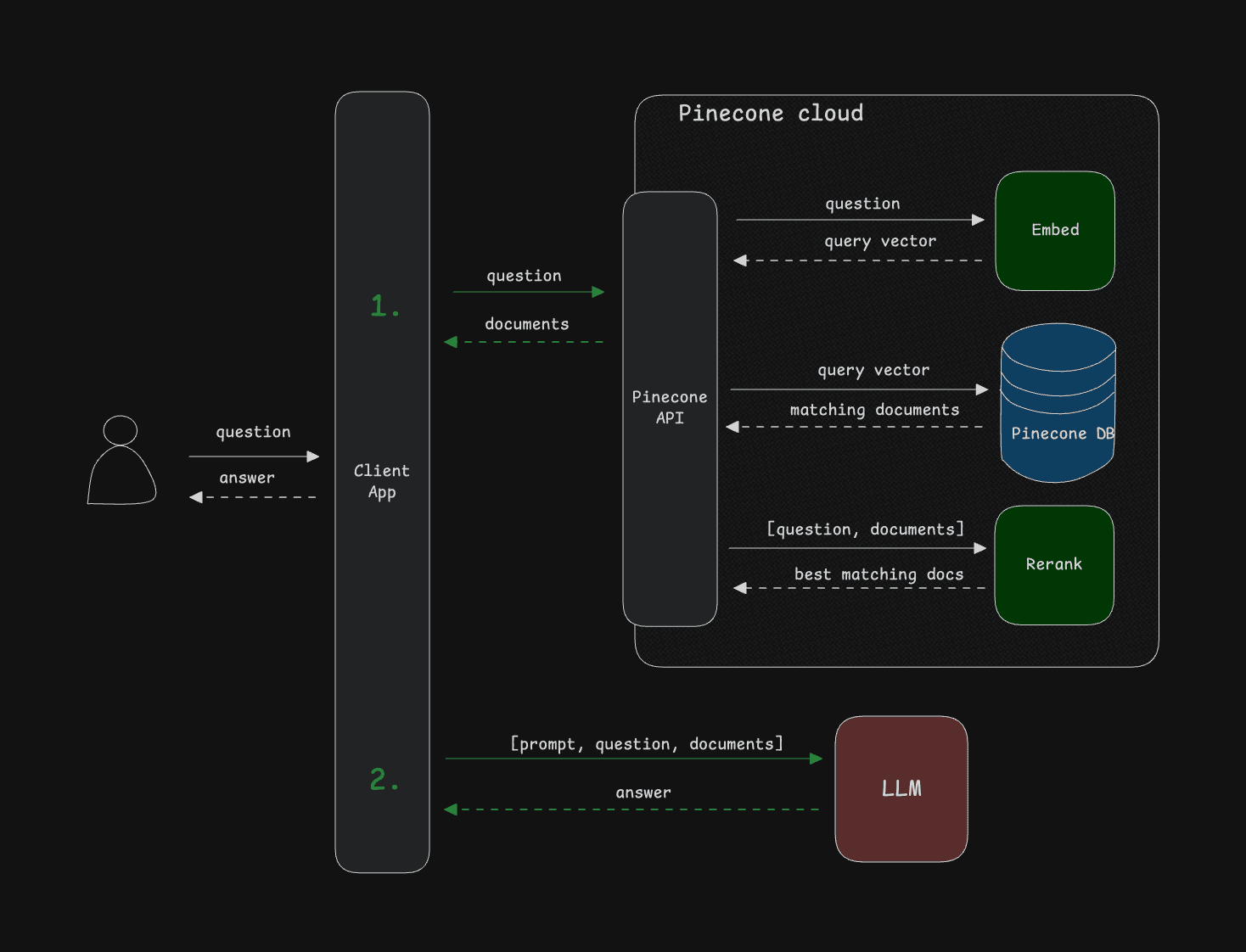Click the green step number 2.
Screen dimensions: 1246x952
click(384, 779)
